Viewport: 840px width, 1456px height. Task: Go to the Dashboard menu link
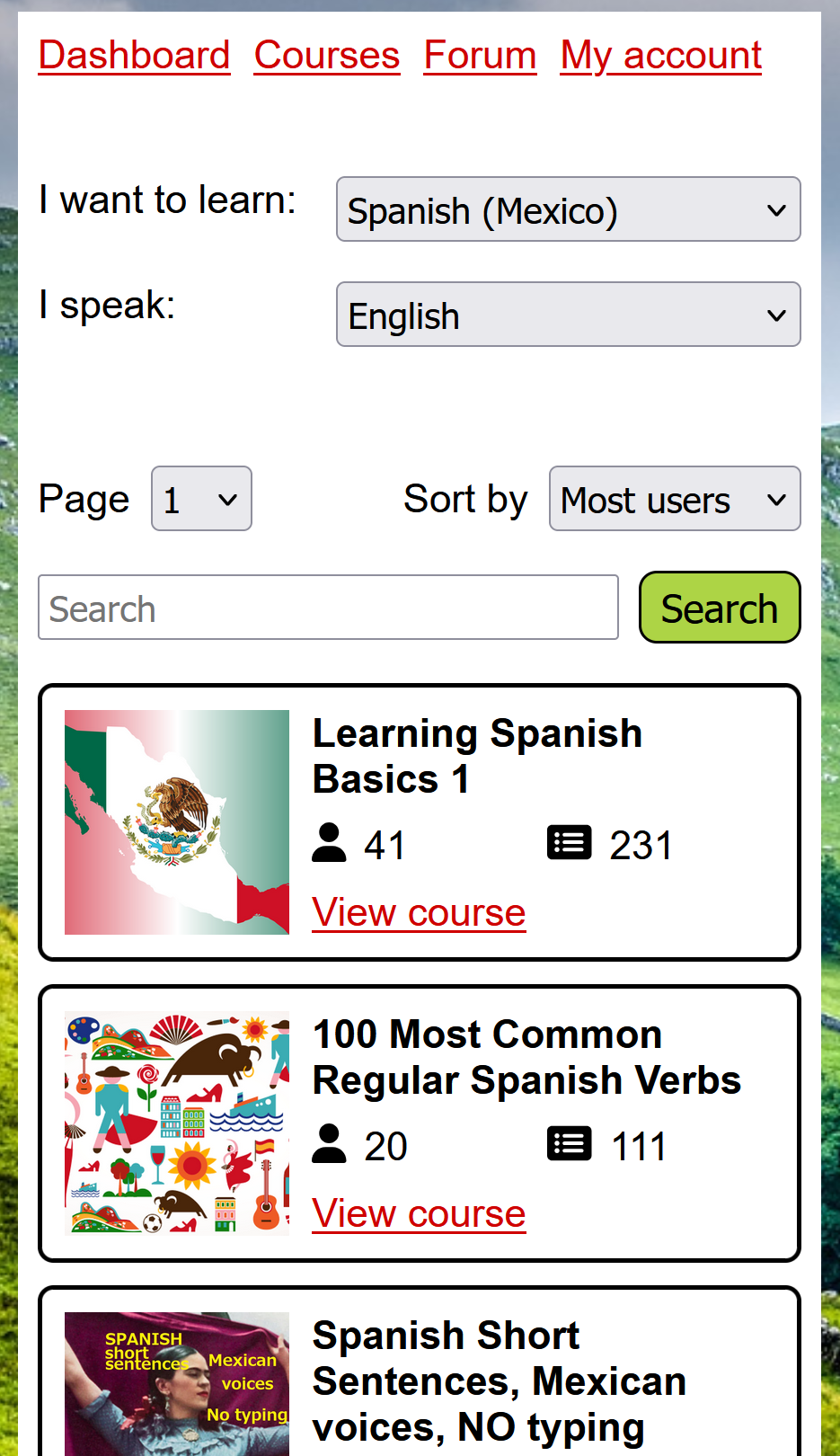[x=135, y=56]
